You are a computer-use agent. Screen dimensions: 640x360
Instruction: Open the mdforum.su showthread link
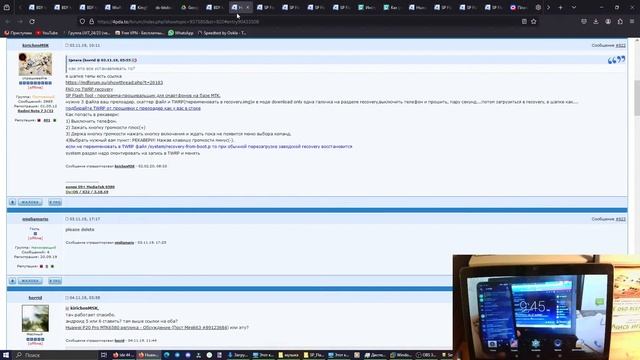pos(114,82)
